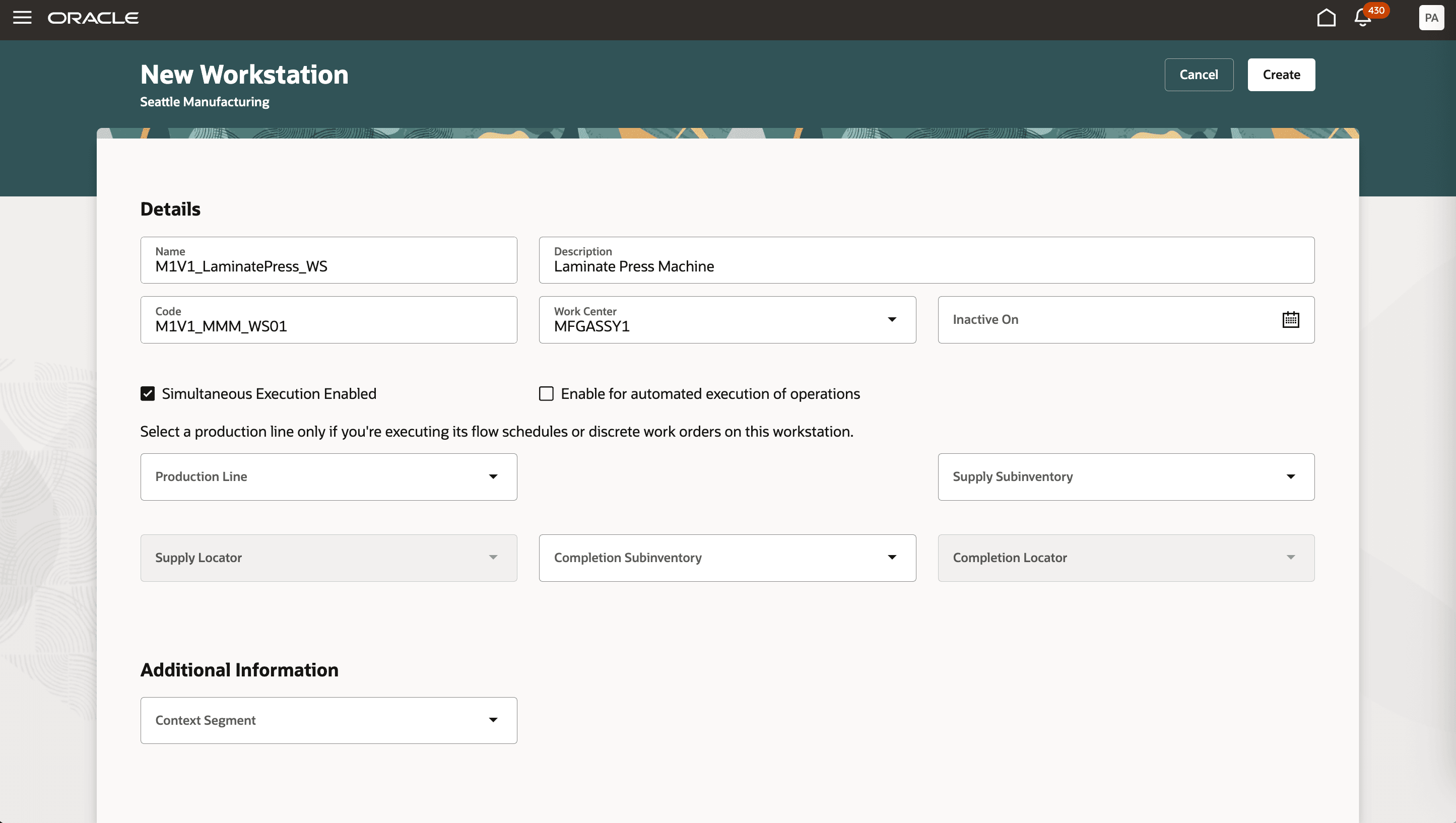Click the production line instruction text
Screen dimensions: 1456x823
tap(496, 432)
